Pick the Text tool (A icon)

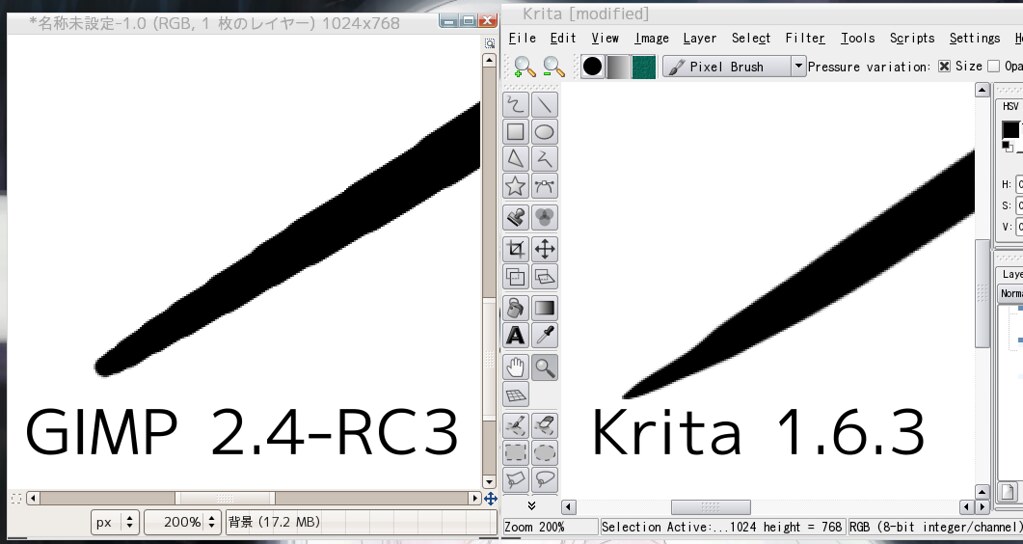(x=515, y=335)
